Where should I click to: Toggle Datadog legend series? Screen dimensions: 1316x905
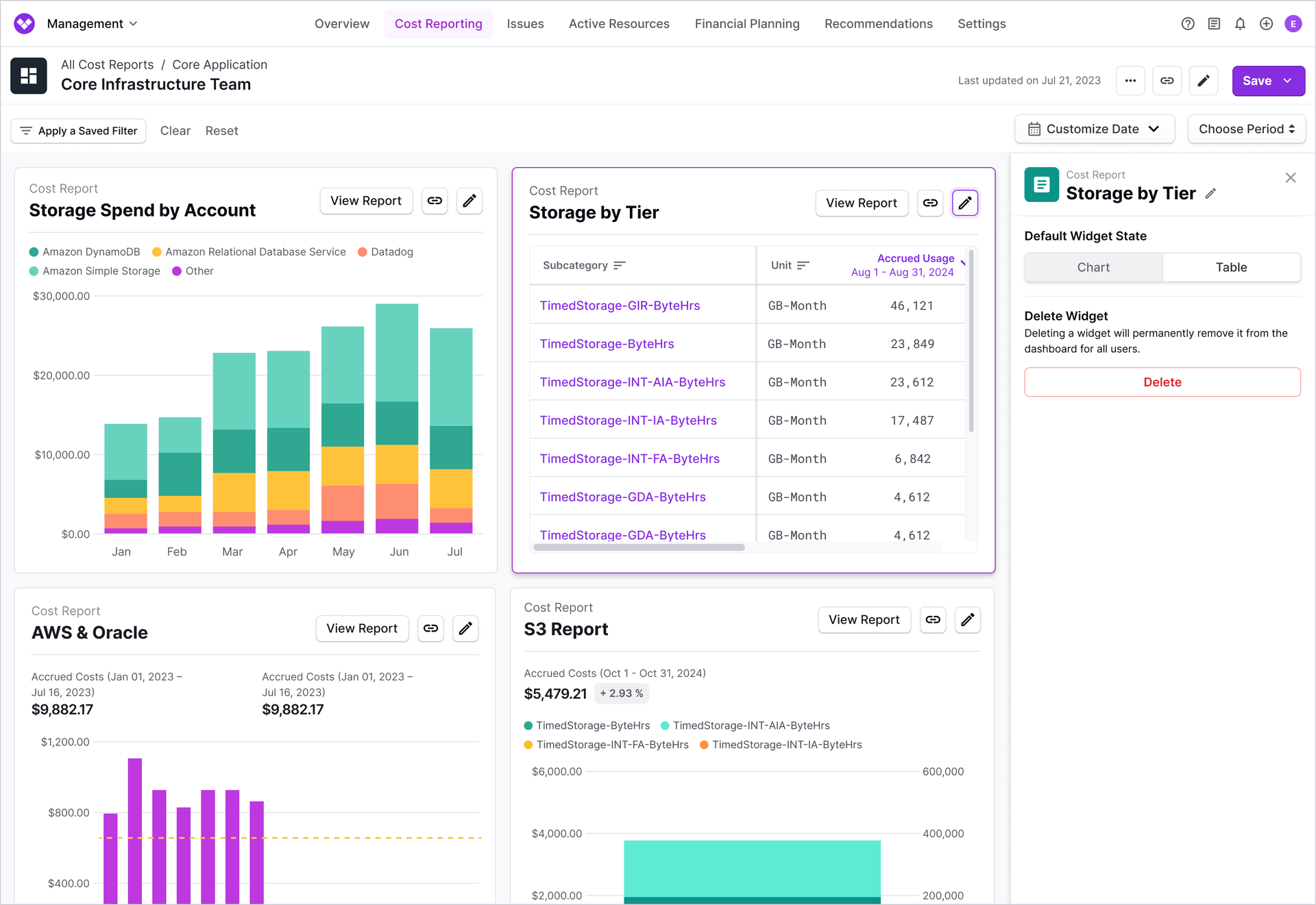click(385, 252)
